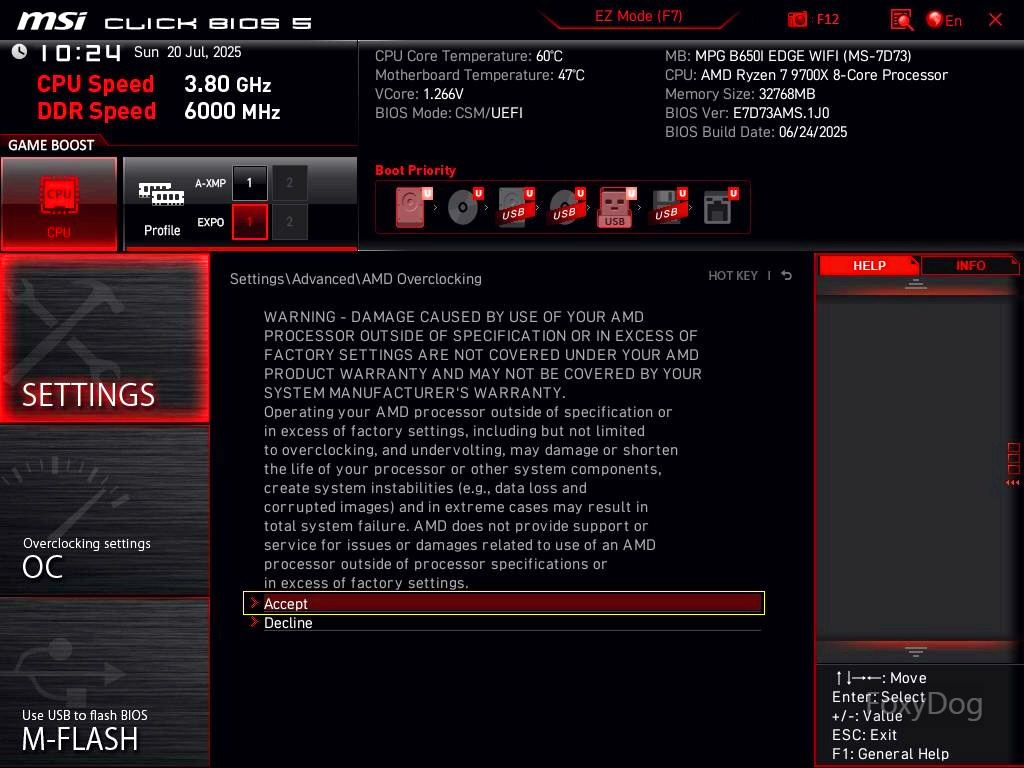Toggle EXPO profile 2
The height and width of the screenshot is (768, 1024).
coord(289,222)
